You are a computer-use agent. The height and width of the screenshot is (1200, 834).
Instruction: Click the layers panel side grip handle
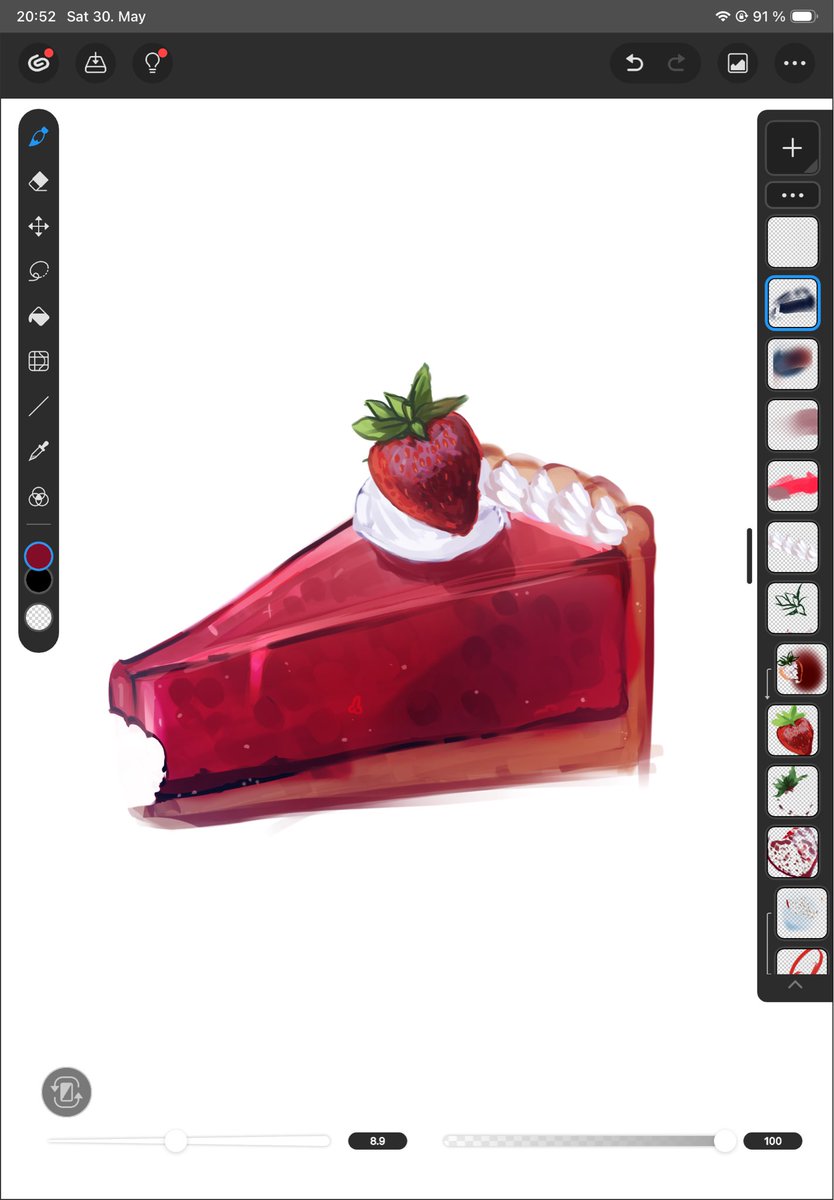(x=749, y=555)
